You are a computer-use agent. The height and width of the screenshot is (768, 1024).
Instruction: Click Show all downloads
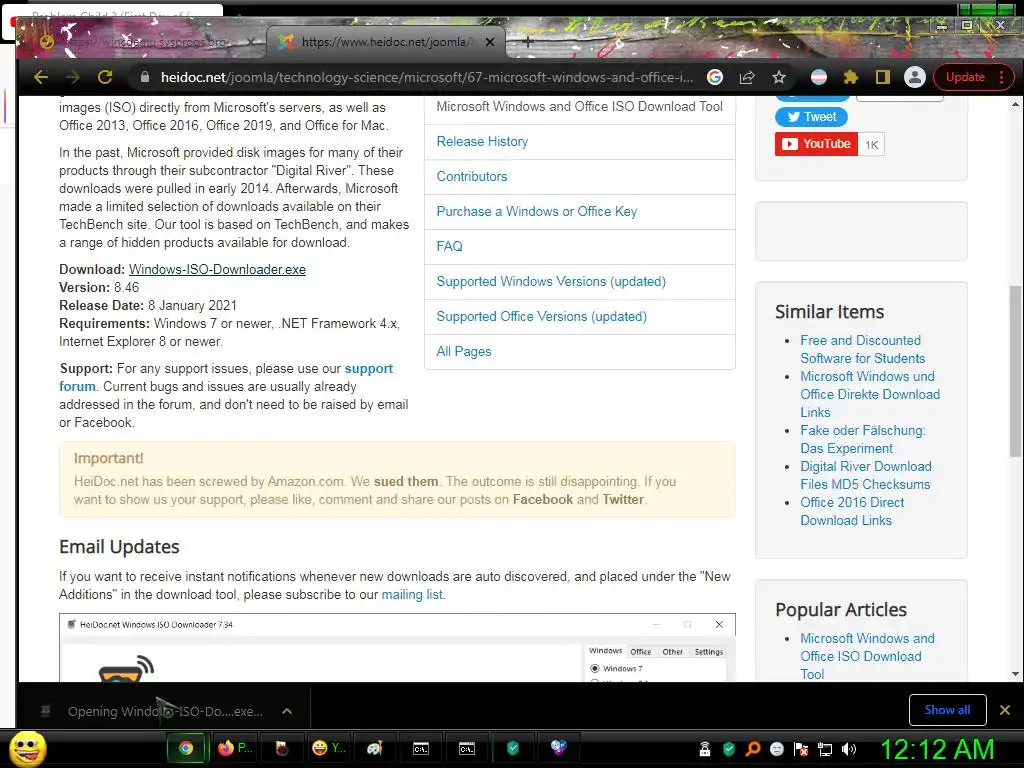[947, 710]
